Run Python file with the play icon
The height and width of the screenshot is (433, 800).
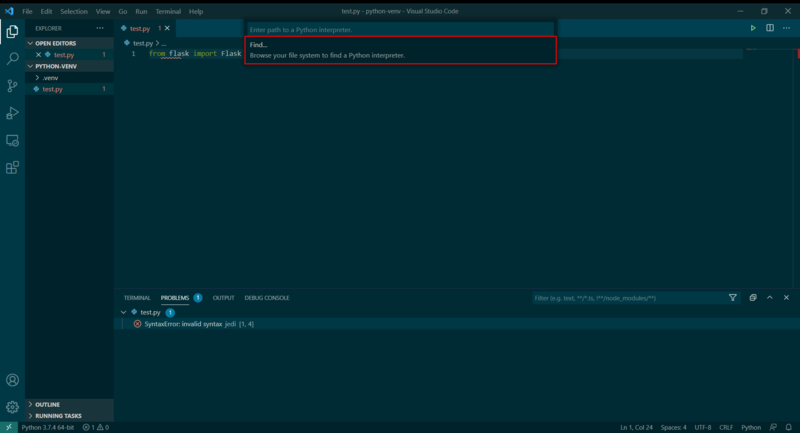pos(753,28)
